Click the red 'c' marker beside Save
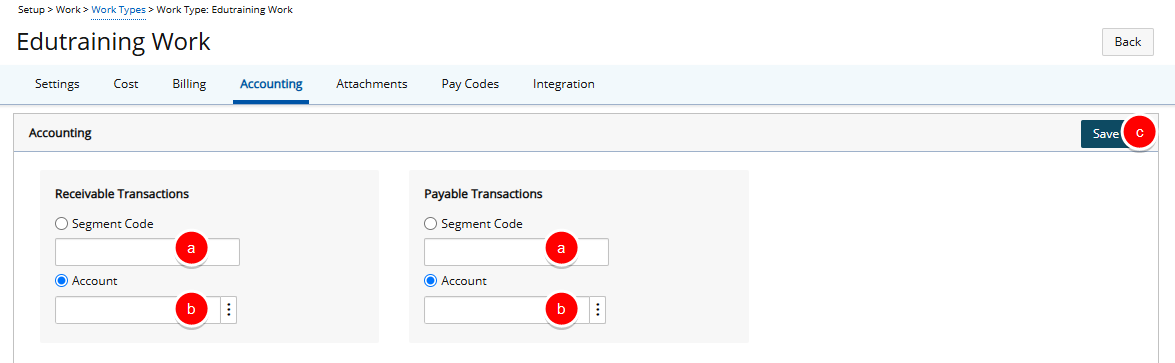 [1140, 134]
